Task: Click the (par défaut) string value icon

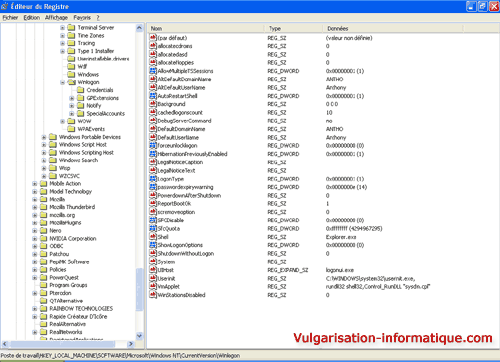Action: tap(153, 38)
